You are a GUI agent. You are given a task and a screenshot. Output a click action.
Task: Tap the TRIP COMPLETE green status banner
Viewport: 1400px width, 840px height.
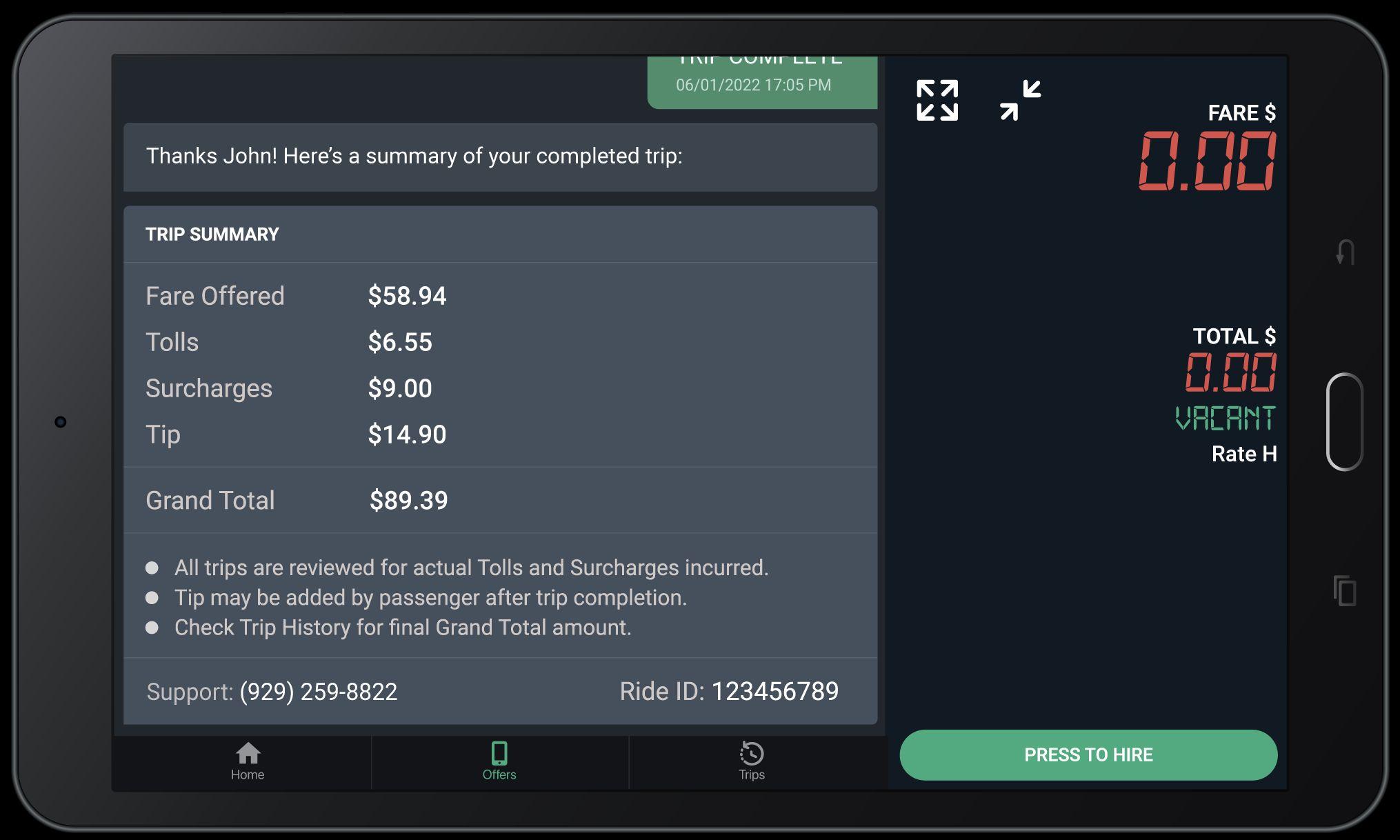761,81
